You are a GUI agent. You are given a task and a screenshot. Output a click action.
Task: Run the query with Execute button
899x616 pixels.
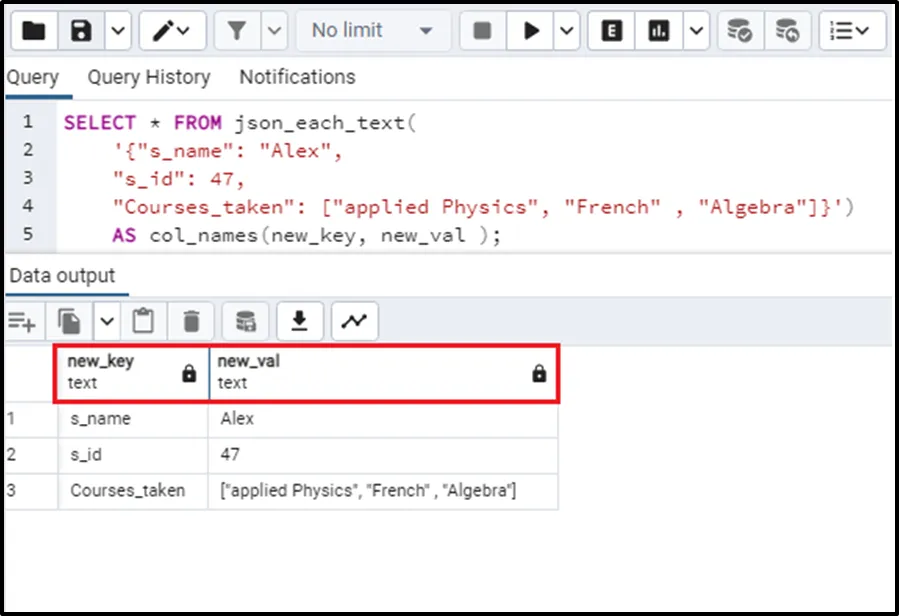530,31
